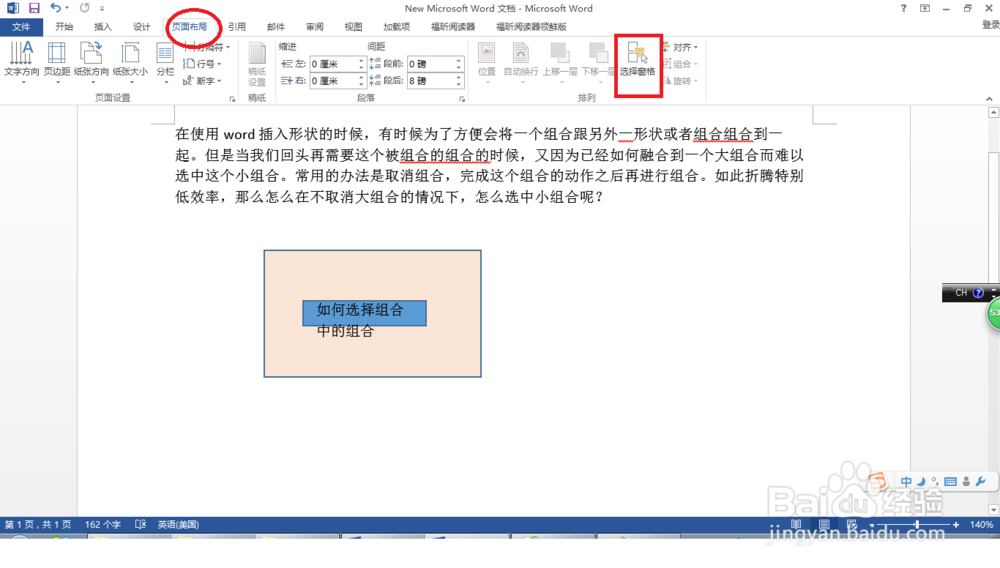Switch to the 开始 (Home) tab

(64, 27)
